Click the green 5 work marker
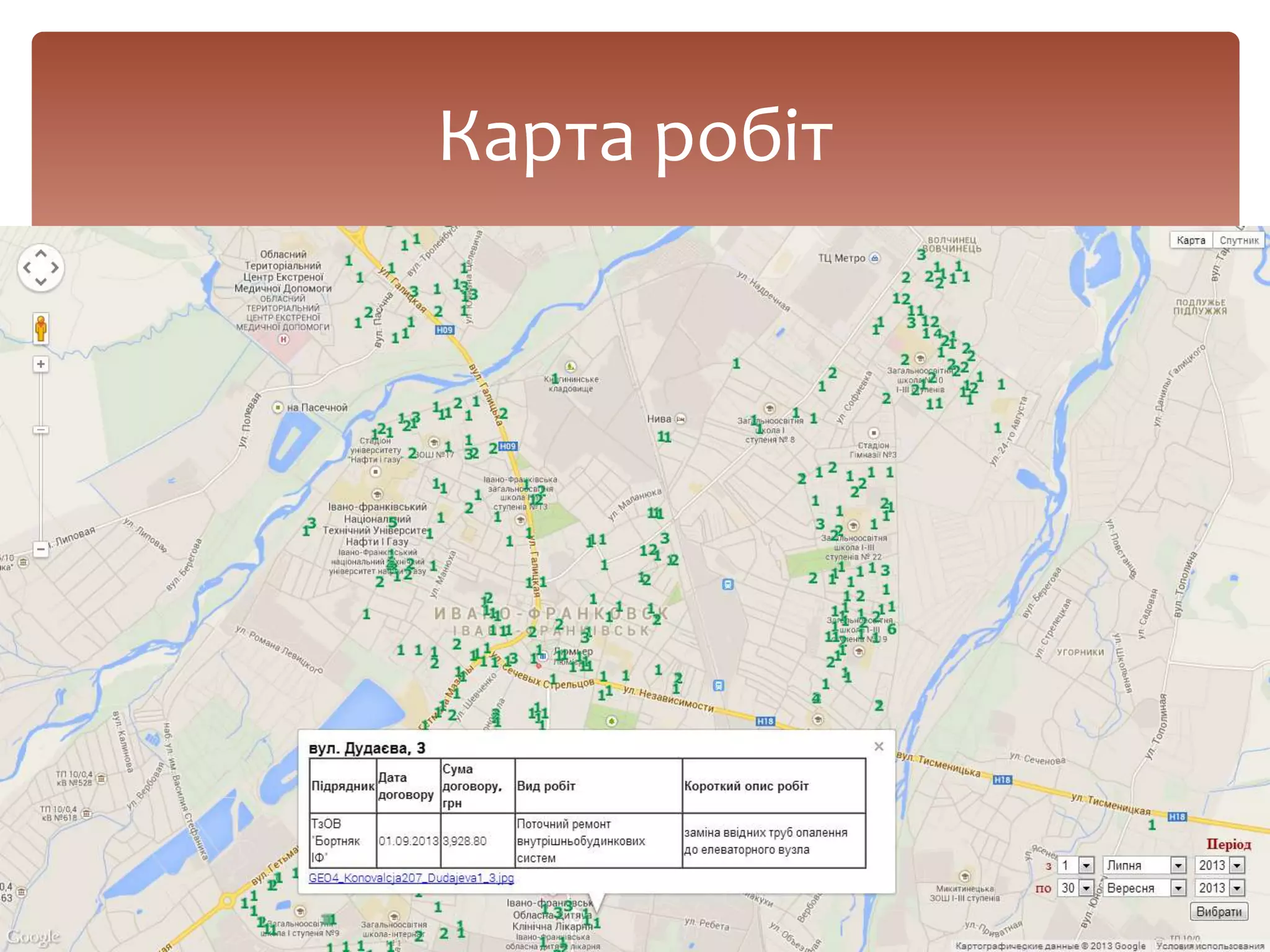The image size is (1270, 952). point(393,521)
